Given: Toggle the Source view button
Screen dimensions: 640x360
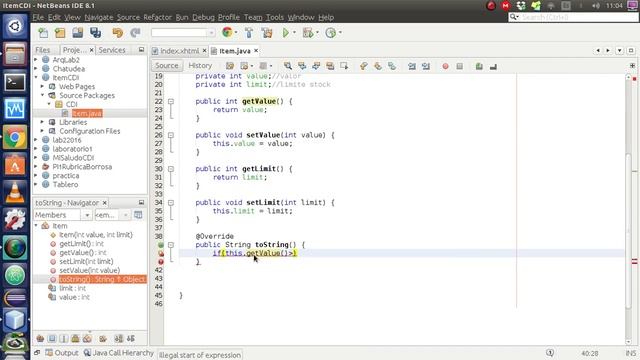Looking at the screenshot, I should click(167, 66).
